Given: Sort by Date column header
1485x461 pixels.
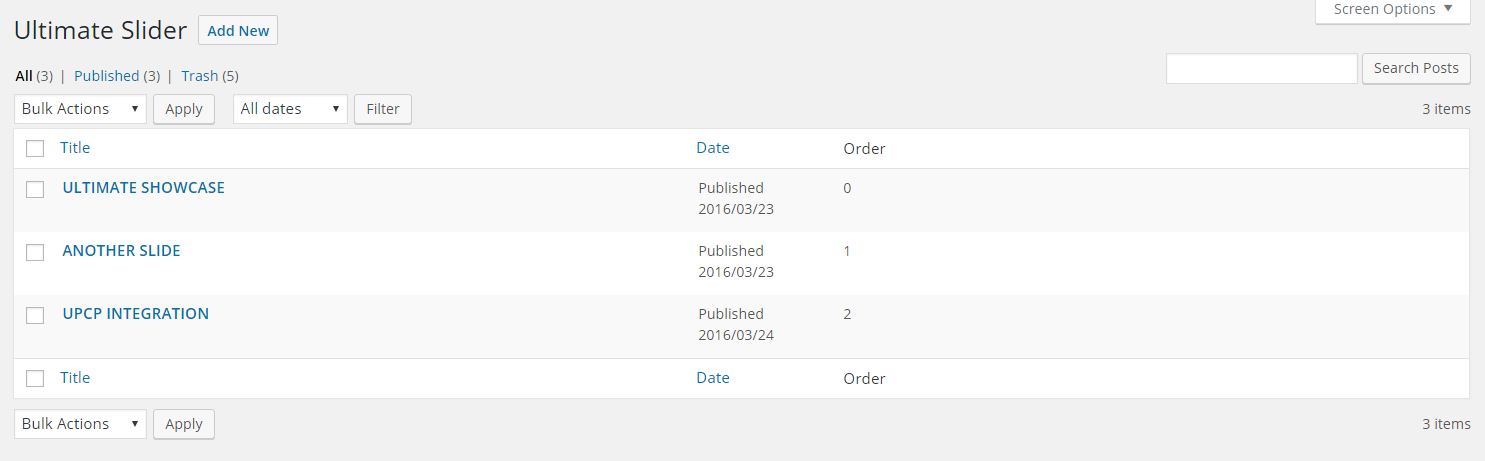Looking at the screenshot, I should coord(713,147).
